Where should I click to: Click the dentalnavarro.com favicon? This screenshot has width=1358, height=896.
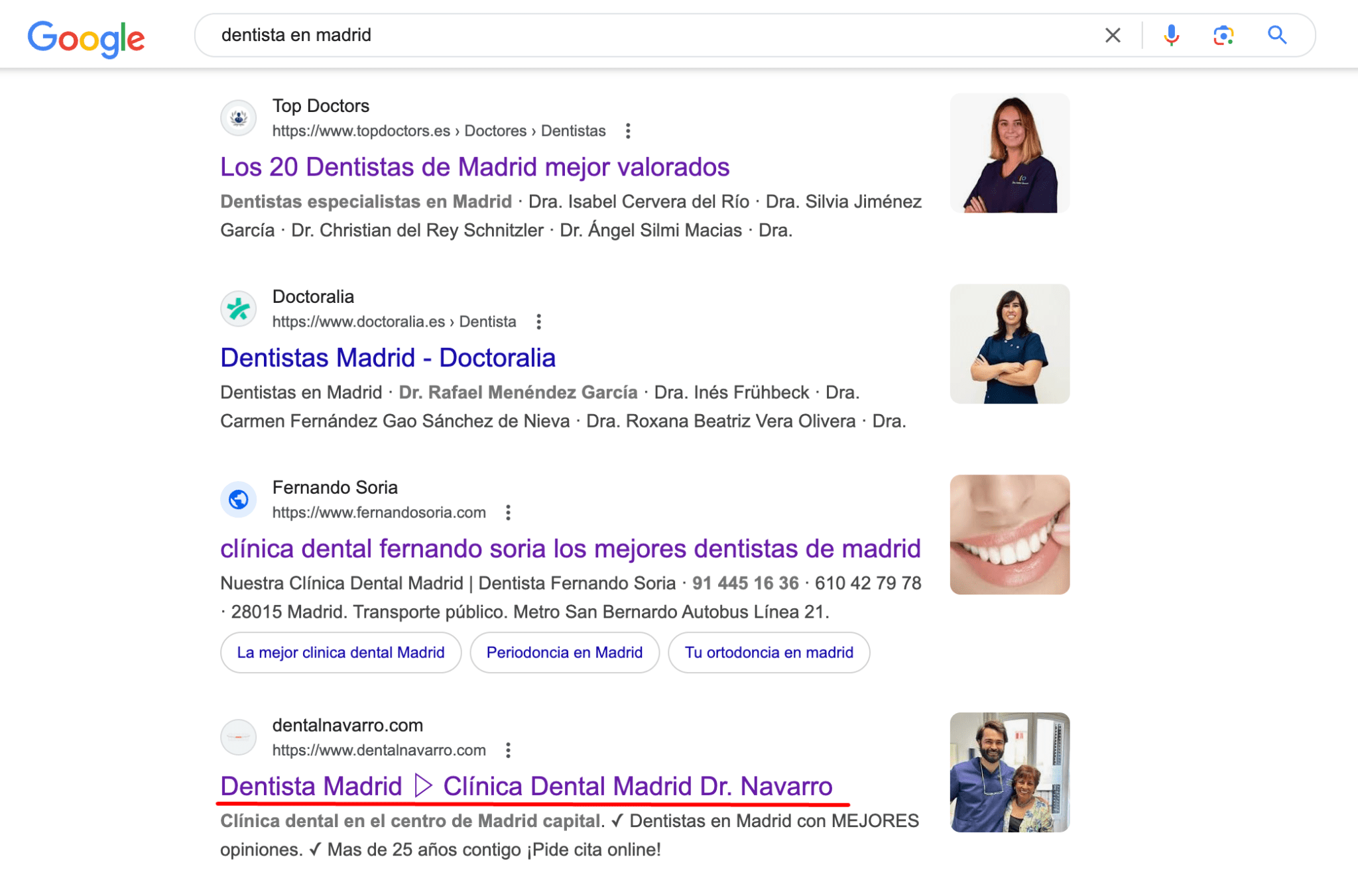(239, 737)
